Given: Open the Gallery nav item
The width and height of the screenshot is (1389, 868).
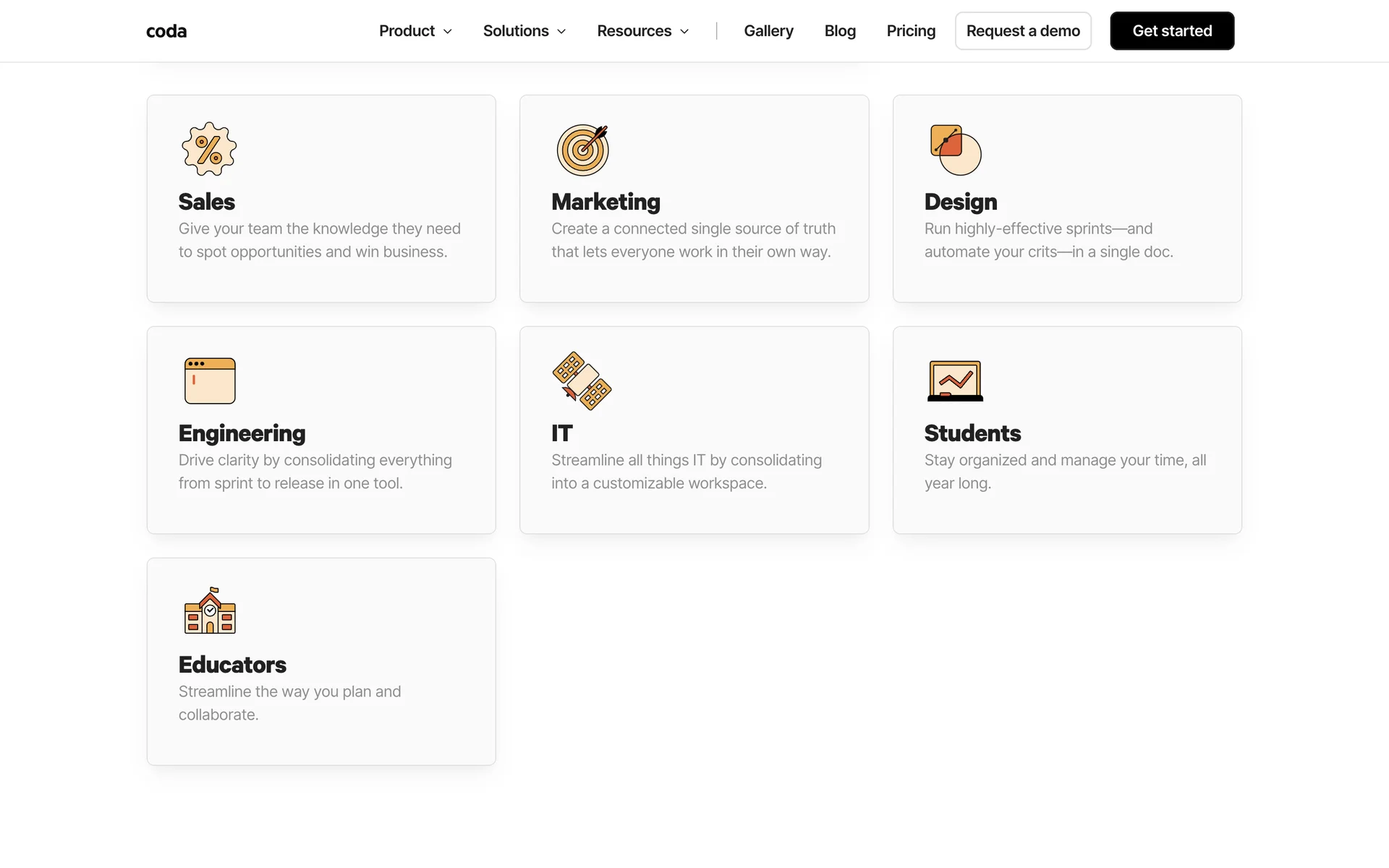Looking at the screenshot, I should 768,31.
